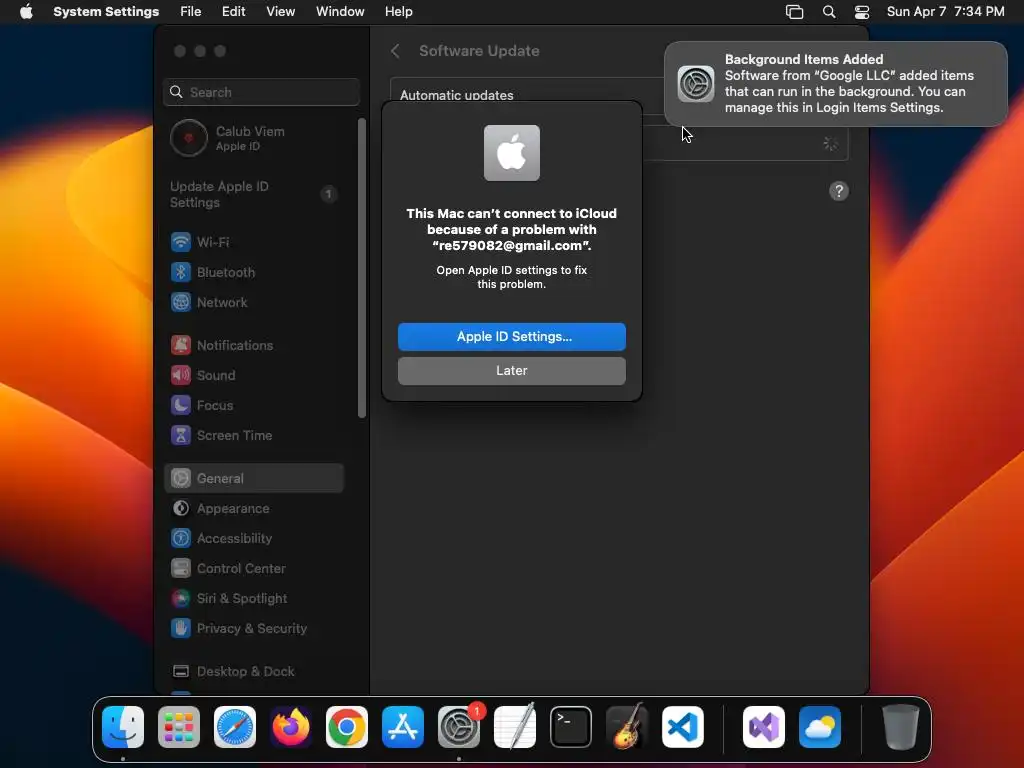Click the sidebar scrollbar

point(362,268)
